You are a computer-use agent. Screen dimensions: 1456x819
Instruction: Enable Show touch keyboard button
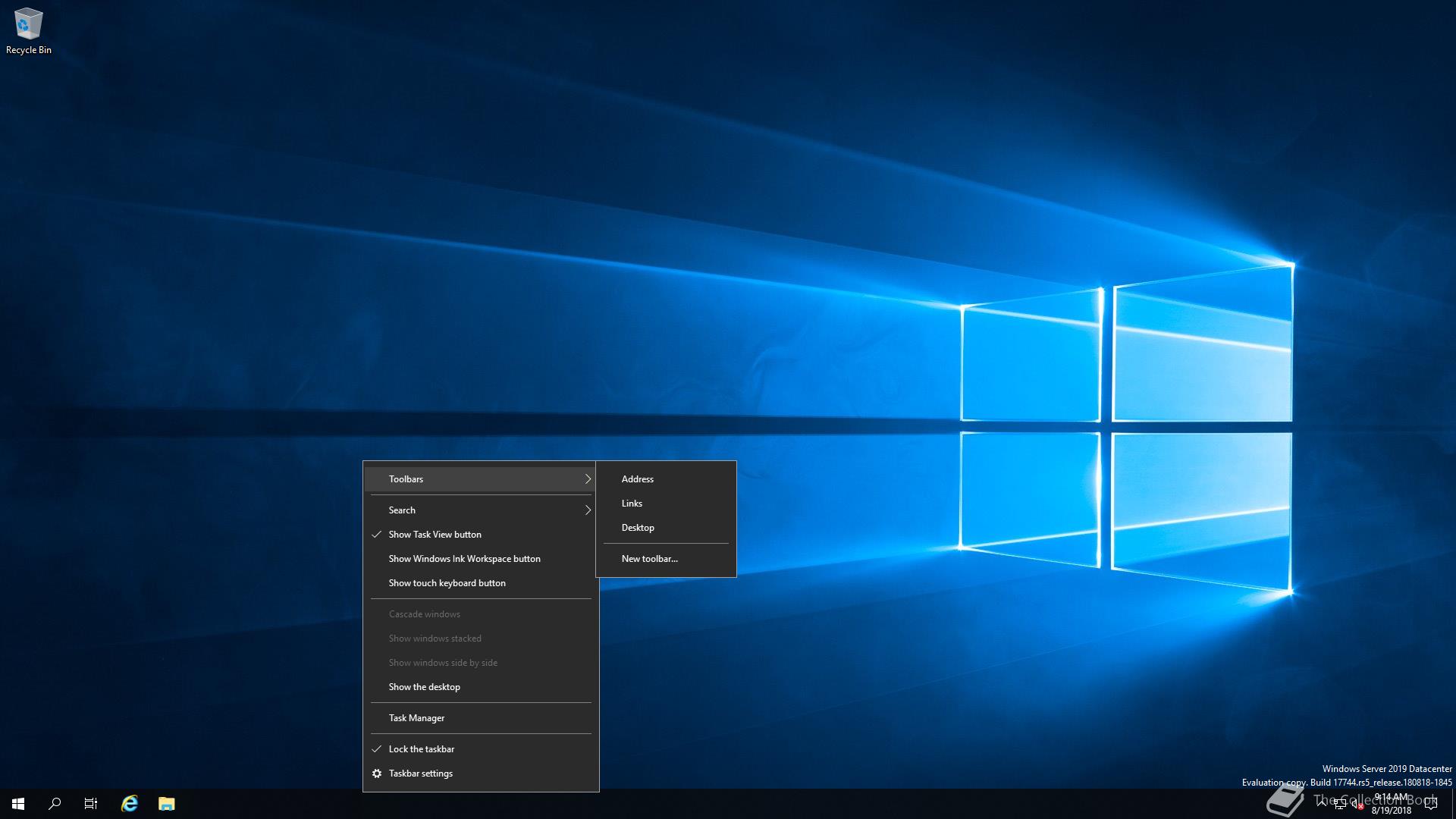click(x=447, y=583)
